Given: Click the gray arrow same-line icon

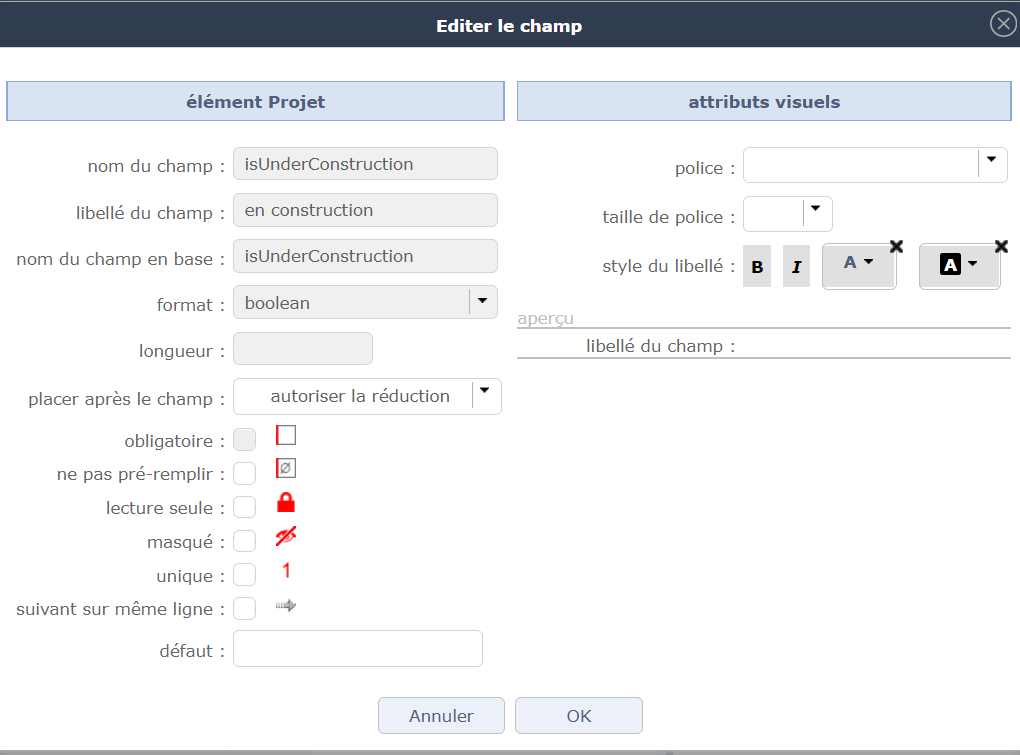Looking at the screenshot, I should (x=286, y=606).
